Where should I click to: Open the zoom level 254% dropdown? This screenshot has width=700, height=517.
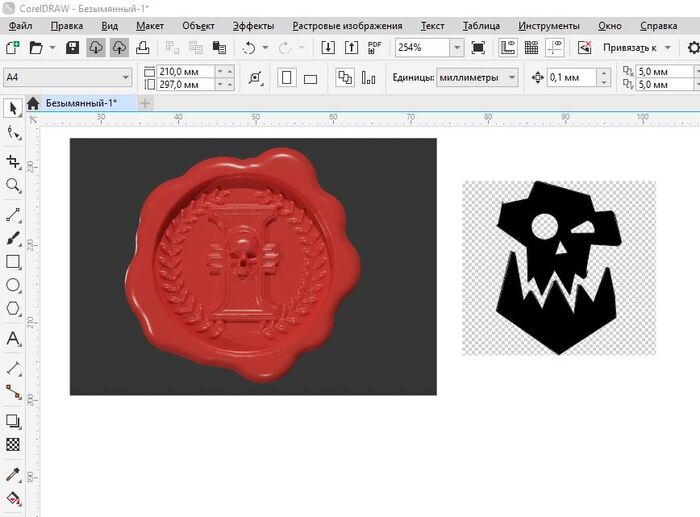click(x=456, y=47)
